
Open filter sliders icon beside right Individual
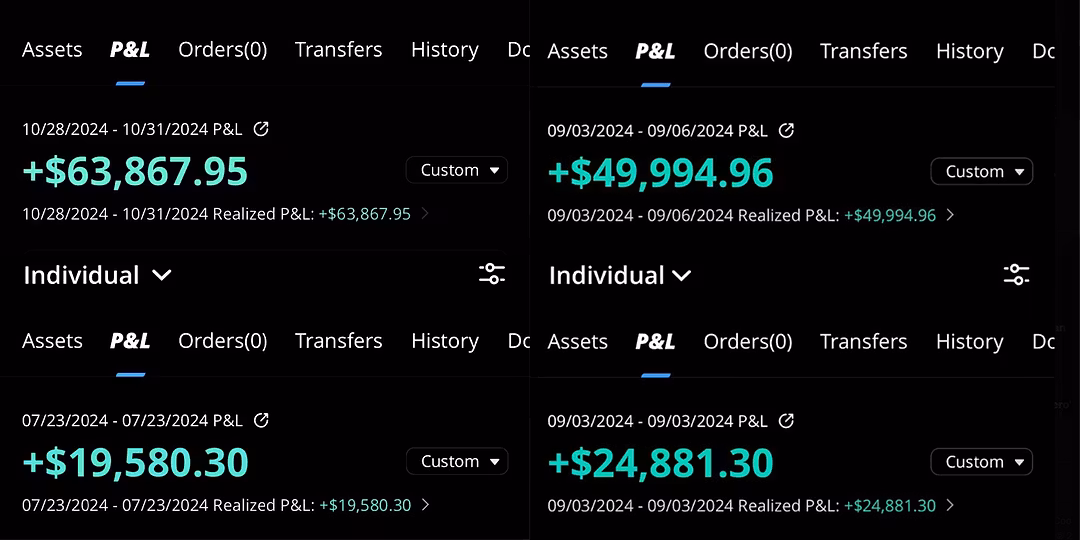[x=1017, y=275]
